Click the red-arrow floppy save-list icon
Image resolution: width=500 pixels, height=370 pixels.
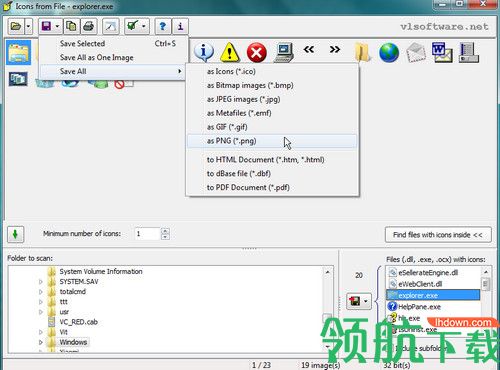pos(355,301)
